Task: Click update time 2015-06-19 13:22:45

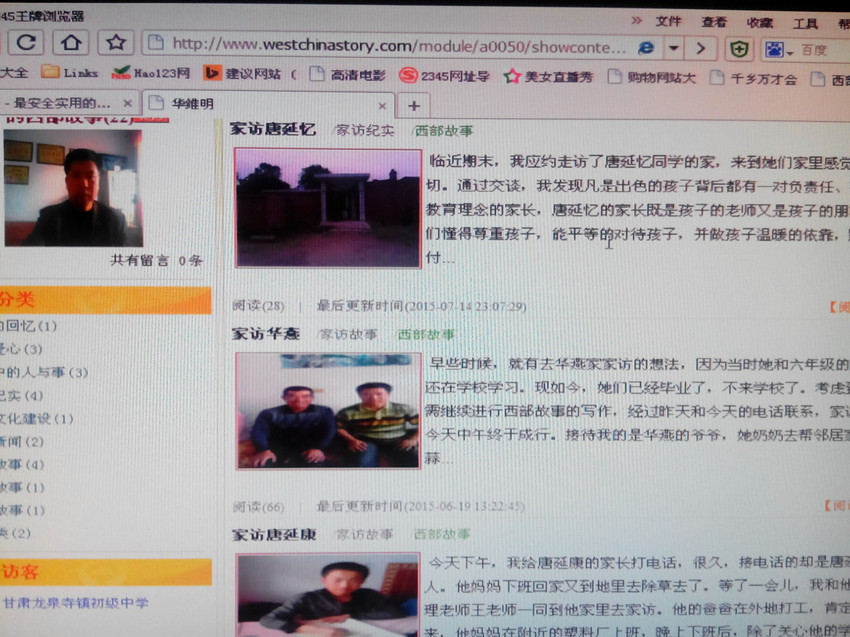Action: click(x=420, y=506)
